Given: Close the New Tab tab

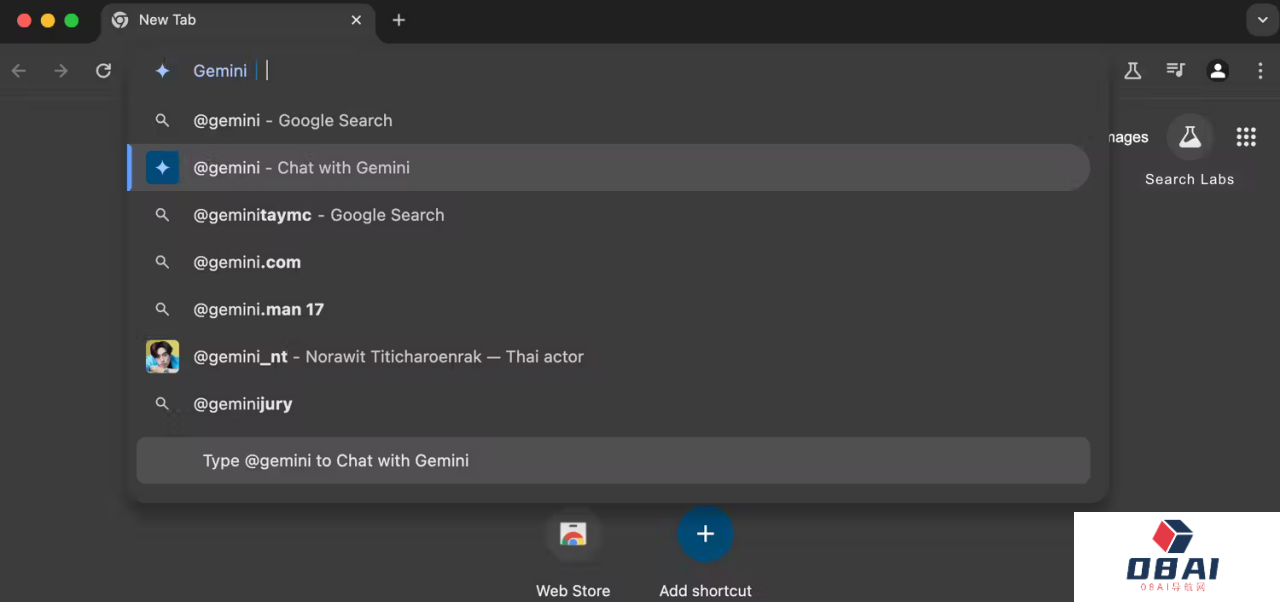Looking at the screenshot, I should [356, 20].
